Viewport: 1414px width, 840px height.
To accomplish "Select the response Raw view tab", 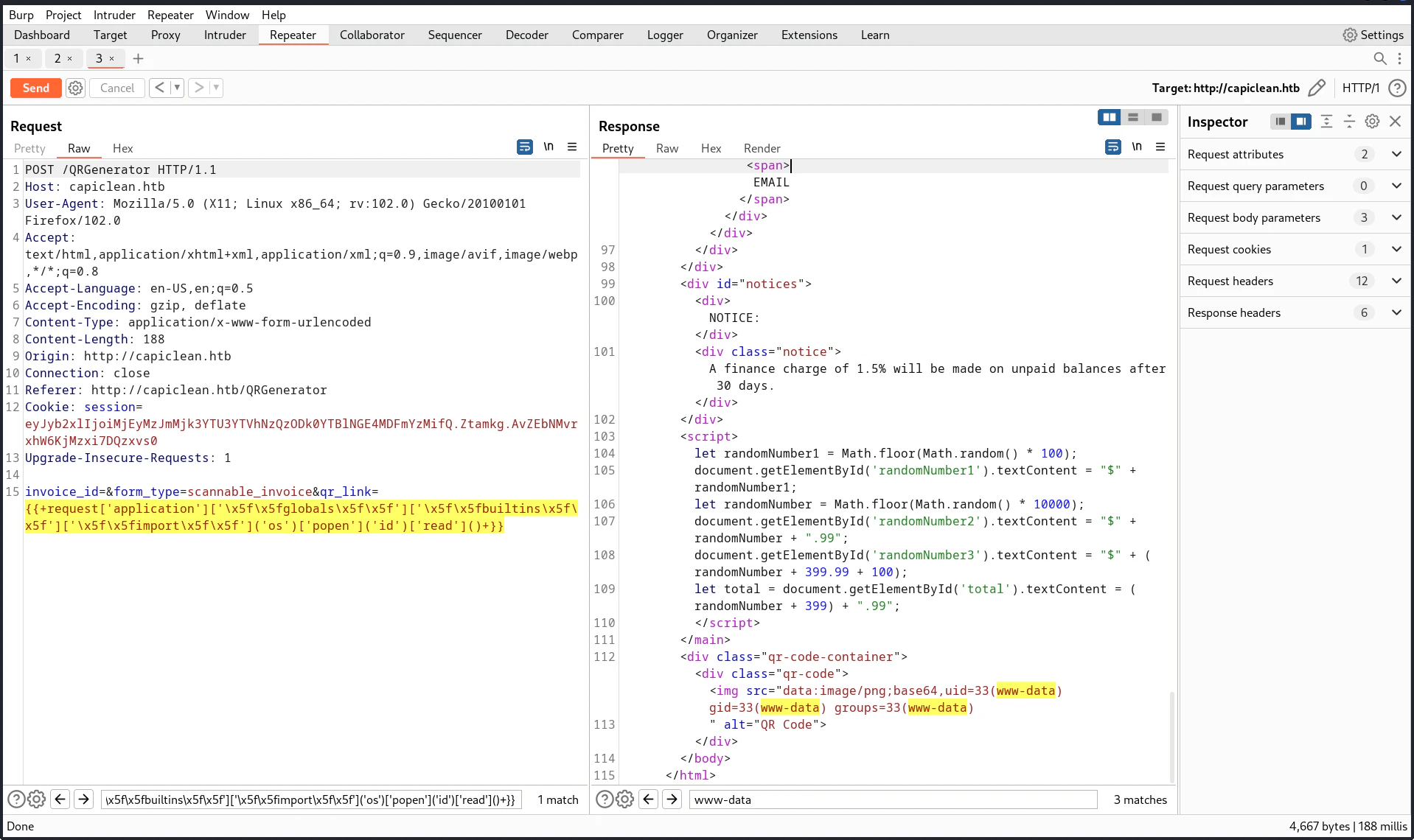I will point(666,148).
